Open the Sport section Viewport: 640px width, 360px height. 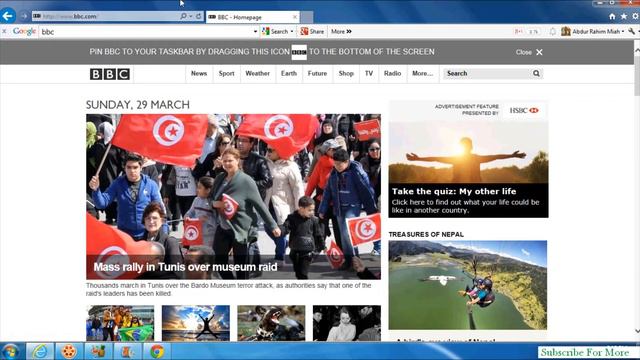click(x=227, y=73)
